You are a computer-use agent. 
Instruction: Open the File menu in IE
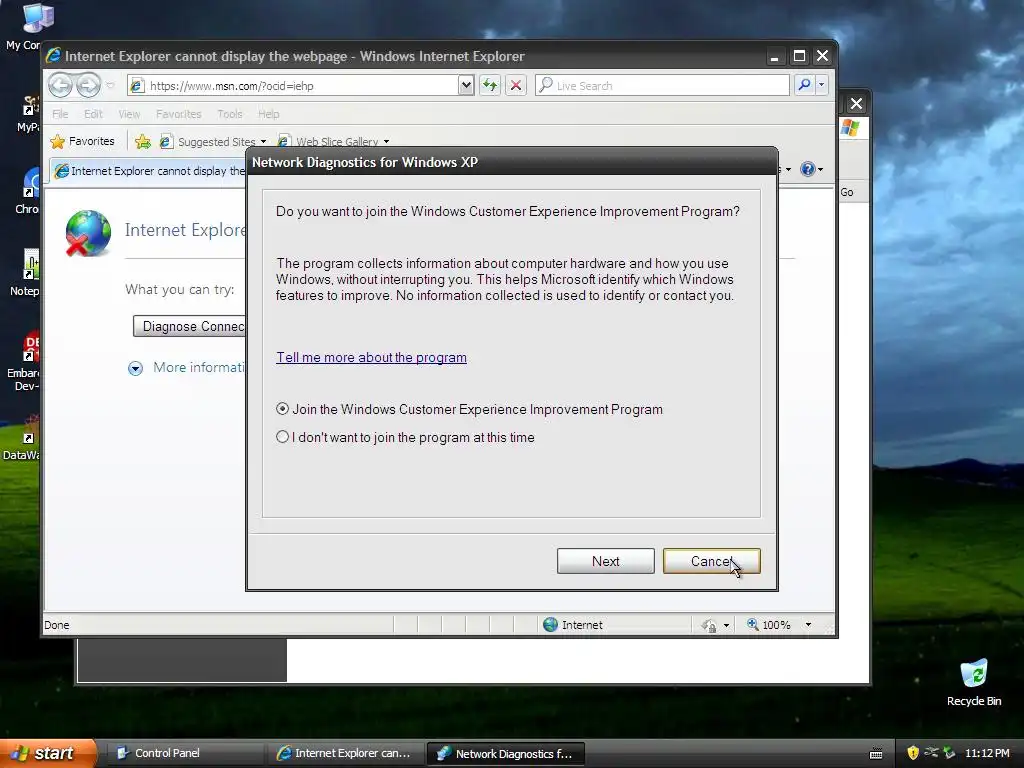tap(60, 114)
